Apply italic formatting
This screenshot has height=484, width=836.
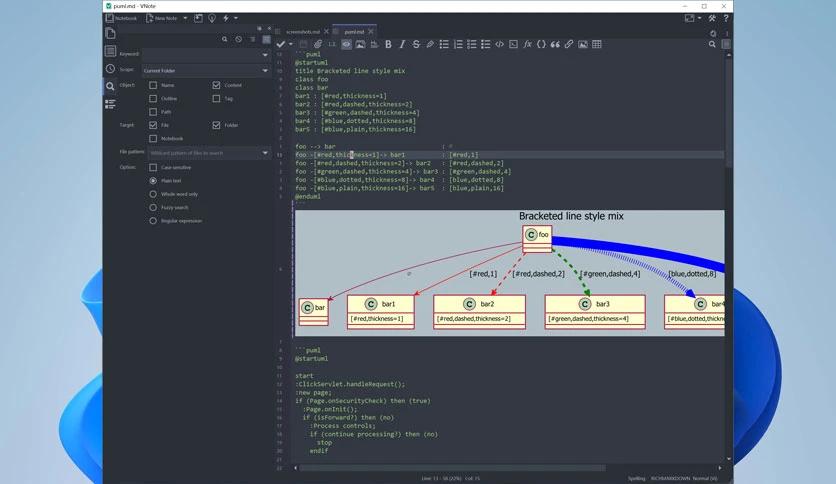(x=402, y=44)
